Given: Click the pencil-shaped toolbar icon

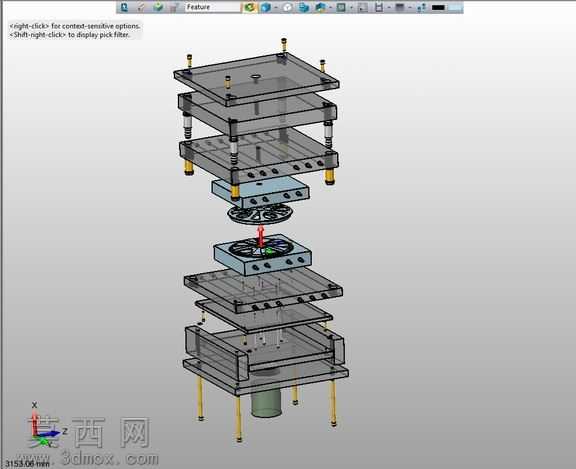Looking at the screenshot, I should (x=141, y=7).
